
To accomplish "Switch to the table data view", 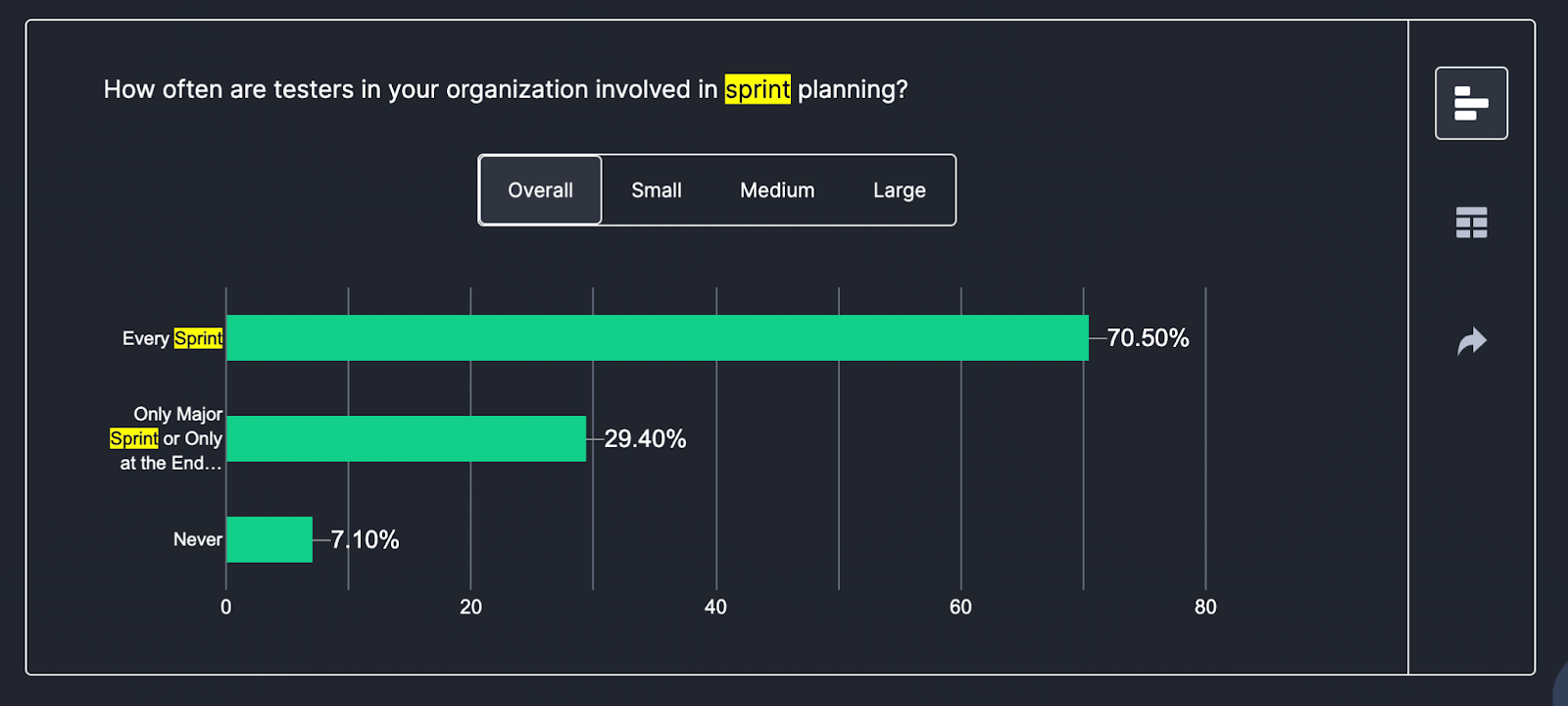I will point(1471,223).
